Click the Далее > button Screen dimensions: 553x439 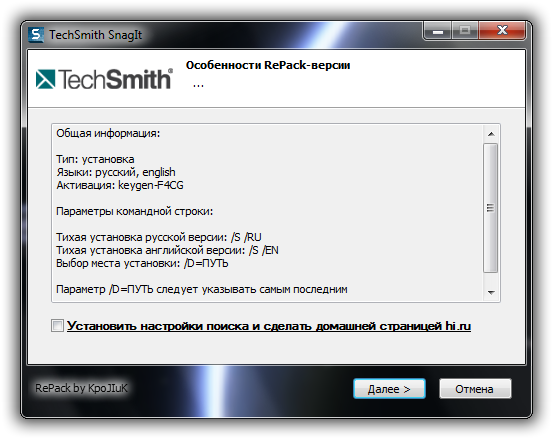click(389, 389)
